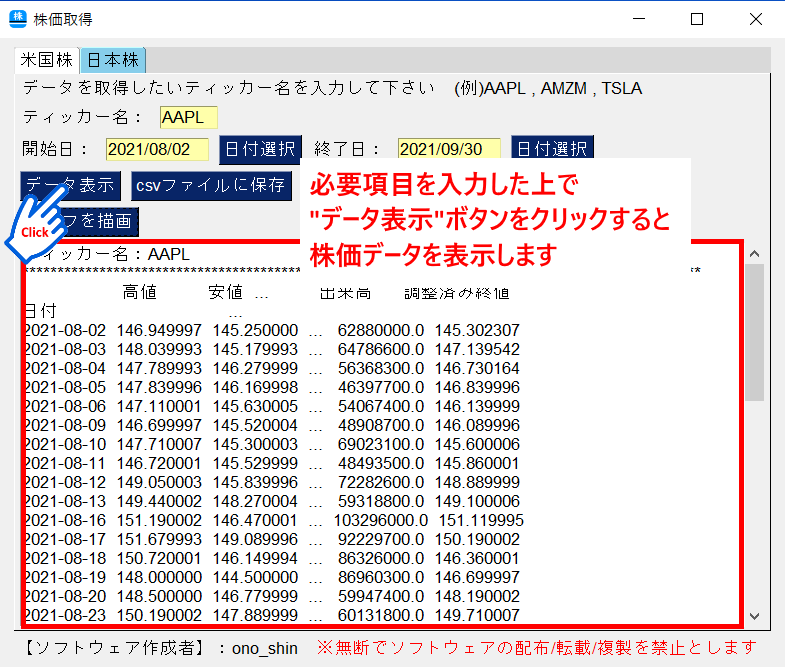This screenshot has width=785, height=667.
Task: Select the 2021-08-05 row date
Action: click(66, 388)
